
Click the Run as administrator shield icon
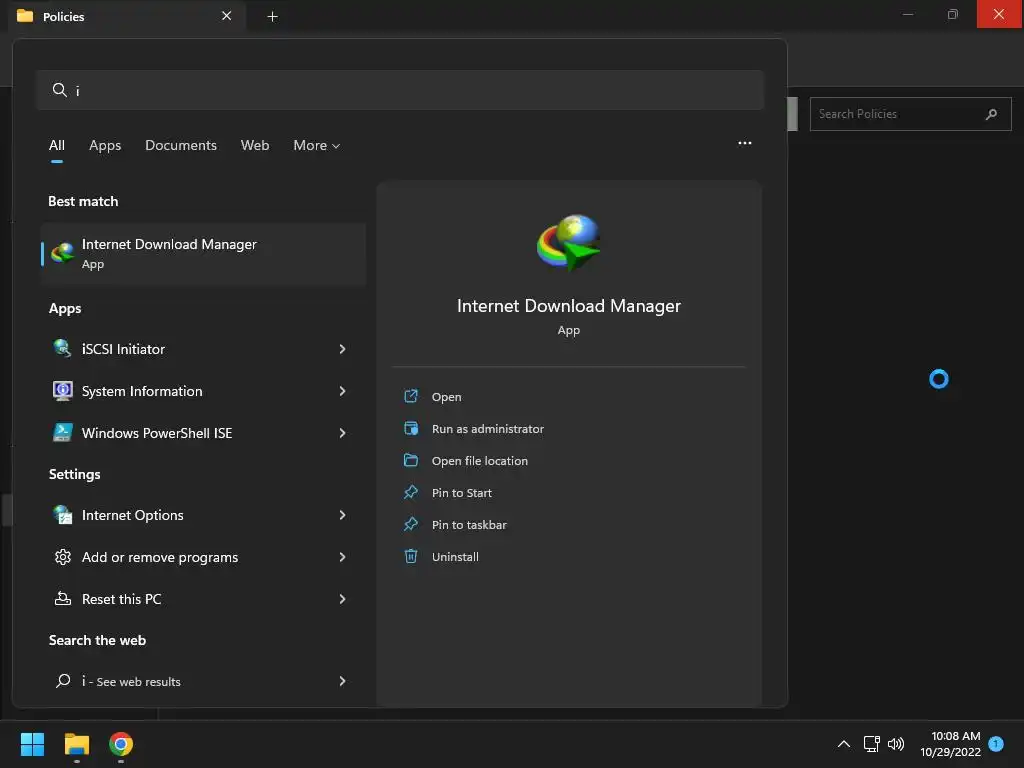point(411,428)
